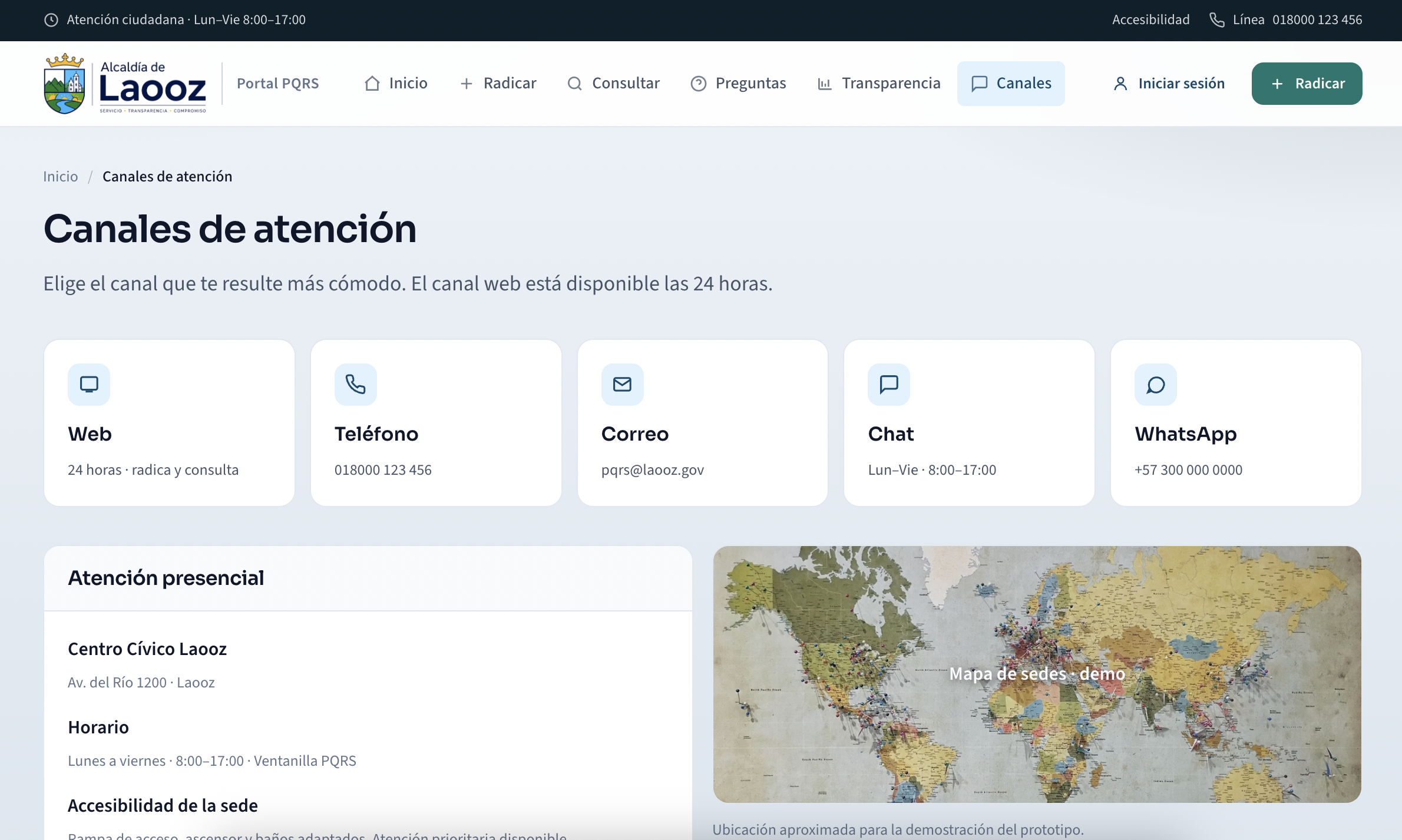This screenshot has width=1402, height=840.
Task: Click the green Radicar button
Action: pos(1307,84)
